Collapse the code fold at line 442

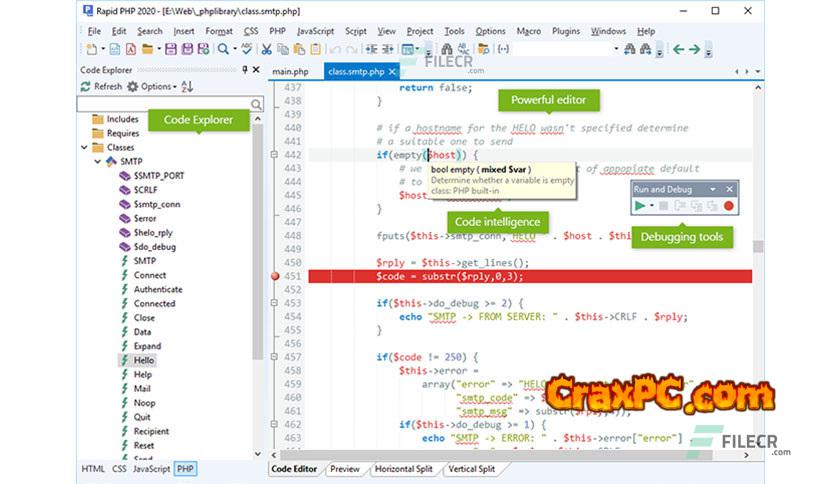271,155
